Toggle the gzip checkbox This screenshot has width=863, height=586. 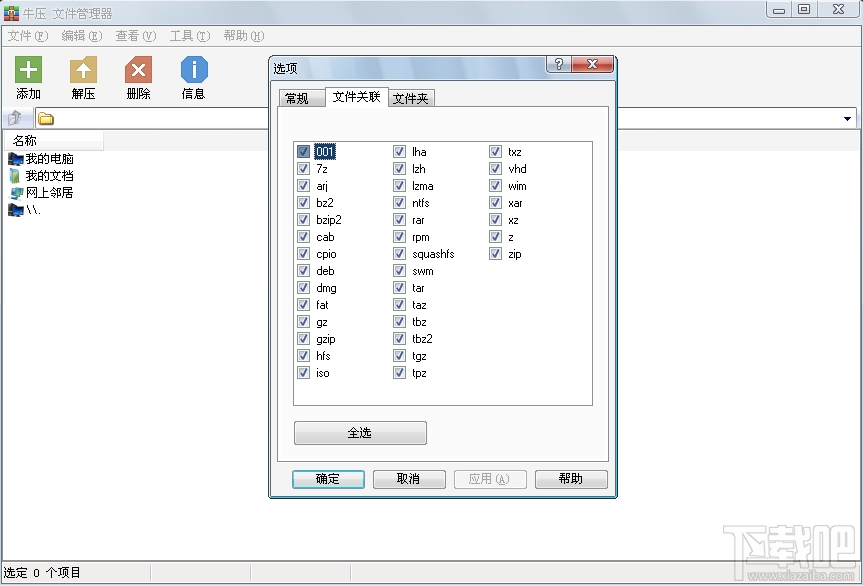point(303,338)
